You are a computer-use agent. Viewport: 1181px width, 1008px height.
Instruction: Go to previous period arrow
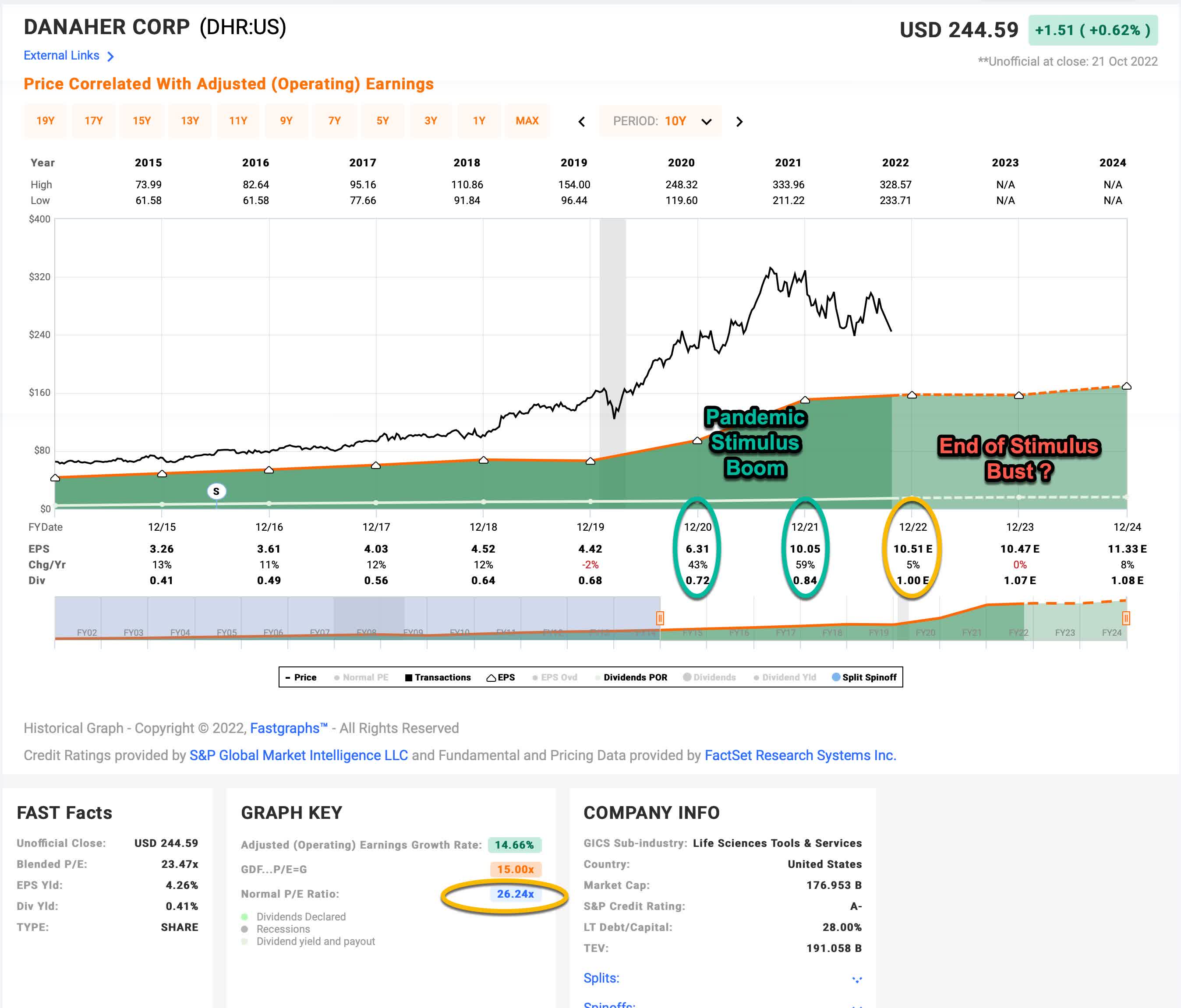[581, 121]
